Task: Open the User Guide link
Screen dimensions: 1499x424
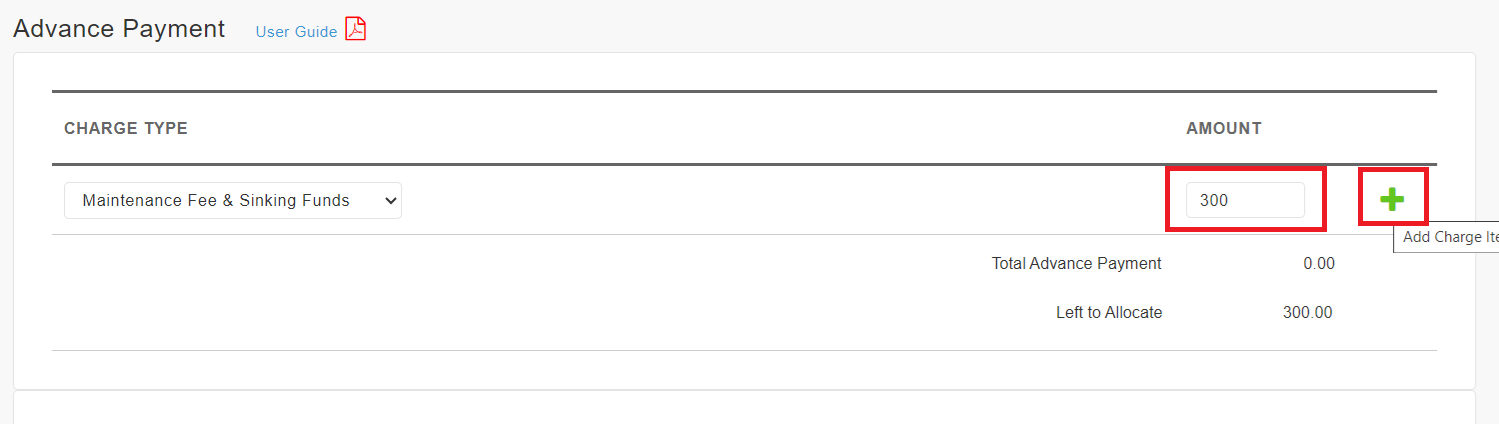Action: point(297,32)
